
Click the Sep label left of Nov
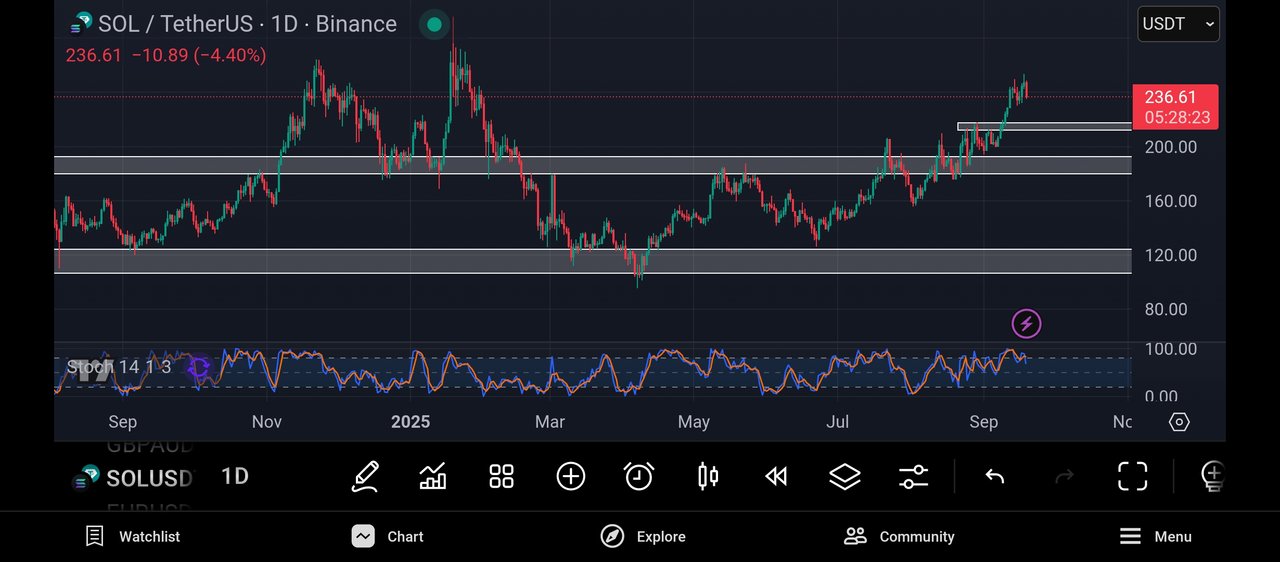click(122, 422)
